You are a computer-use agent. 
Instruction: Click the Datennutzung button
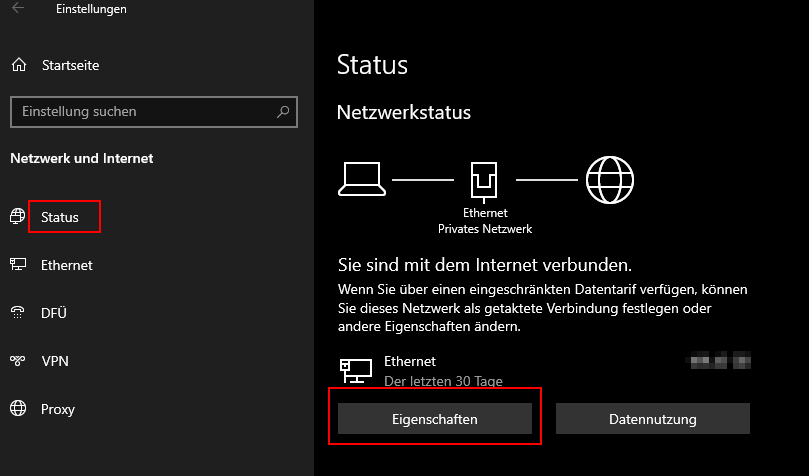click(652, 419)
